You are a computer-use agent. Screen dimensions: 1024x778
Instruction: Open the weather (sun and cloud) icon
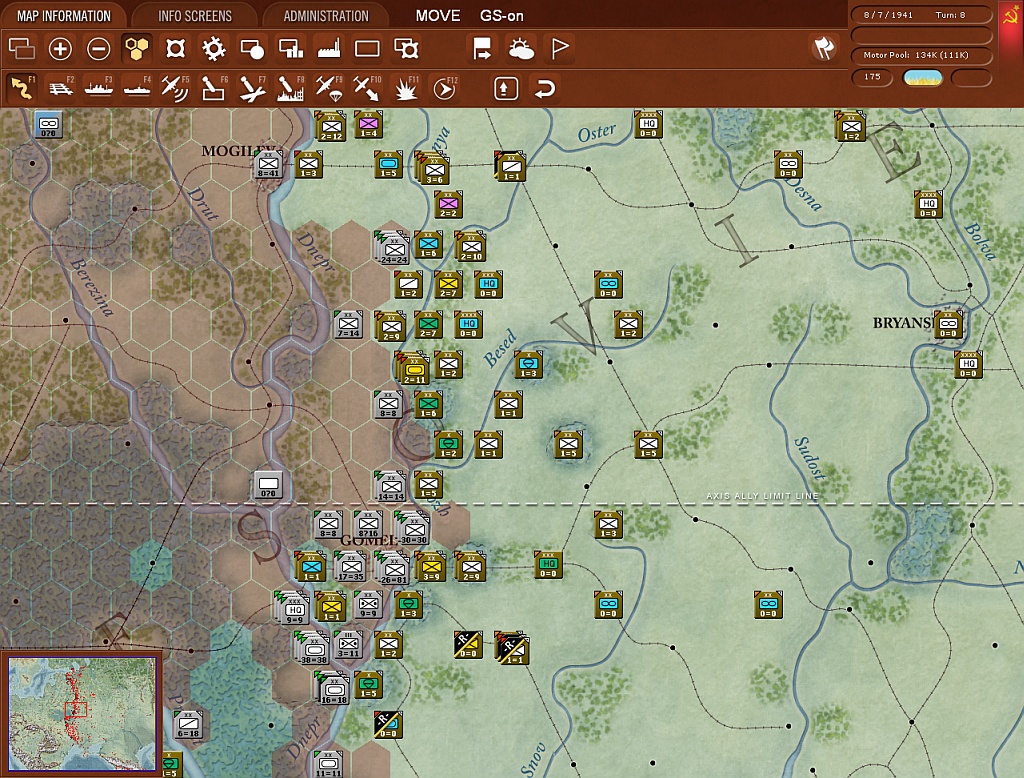(521, 48)
